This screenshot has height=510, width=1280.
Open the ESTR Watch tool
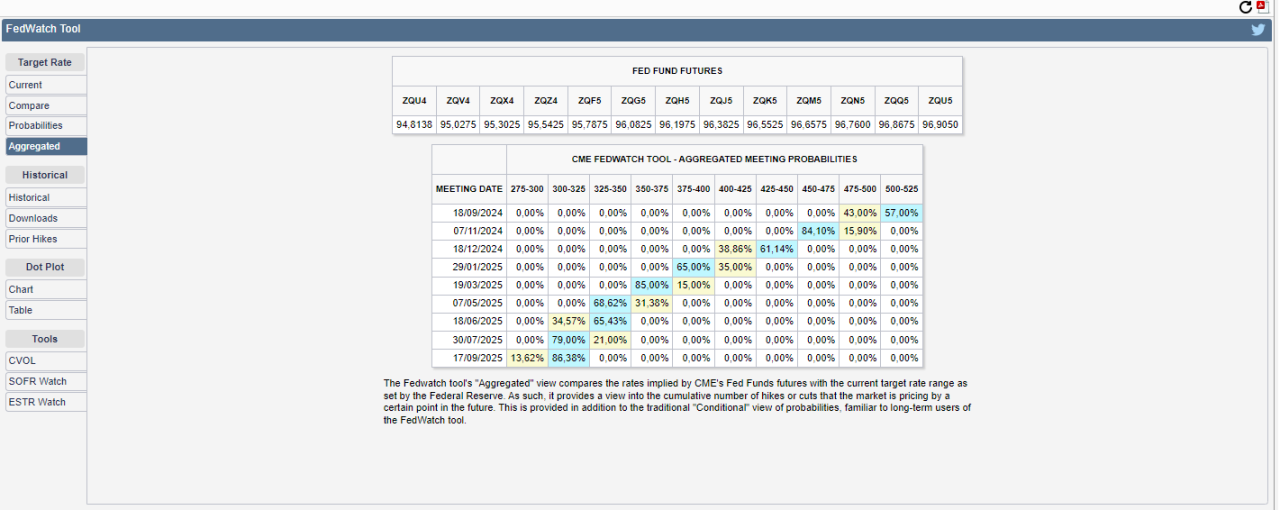click(x=45, y=402)
